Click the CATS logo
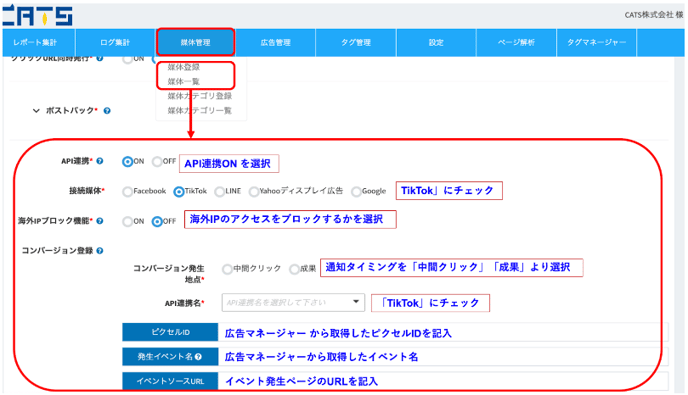Viewport: 688px width, 395px height. tap(38, 15)
